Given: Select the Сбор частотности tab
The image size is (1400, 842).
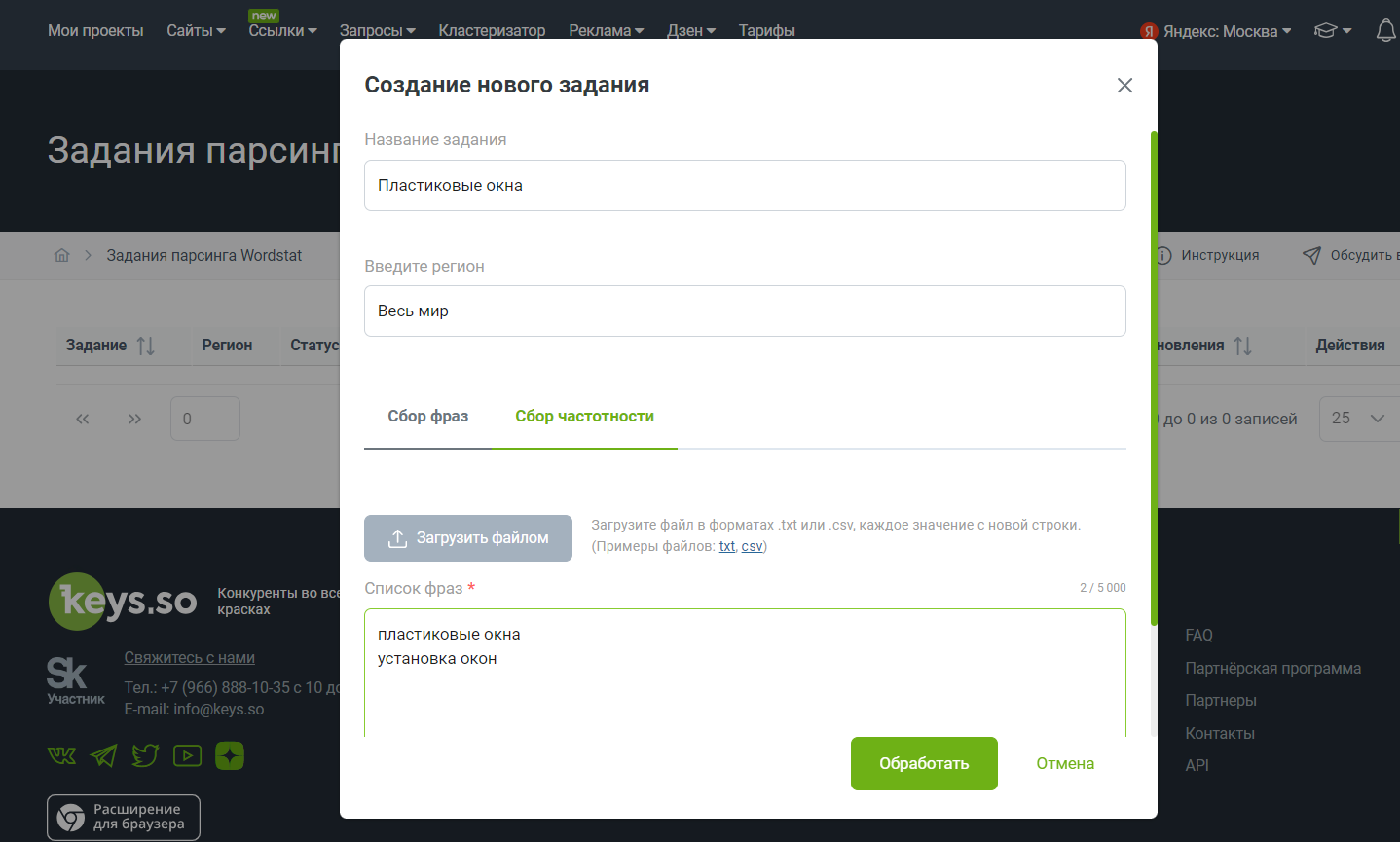Looking at the screenshot, I should coord(584,417).
